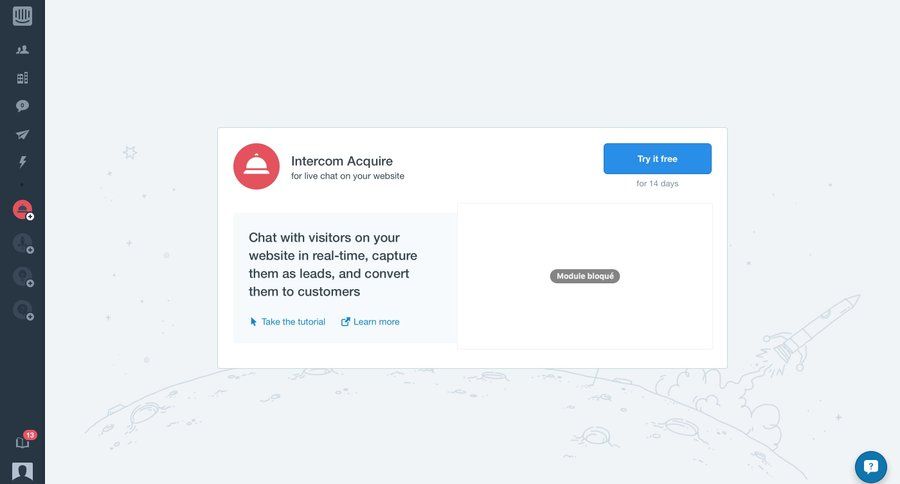Click the large red Intercom Acquire bell logo

pos(256,167)
